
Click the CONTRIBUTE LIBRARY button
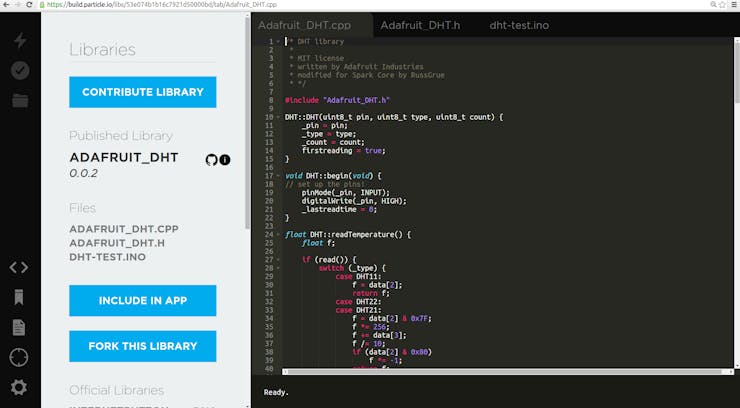click(x=143, y=92)
